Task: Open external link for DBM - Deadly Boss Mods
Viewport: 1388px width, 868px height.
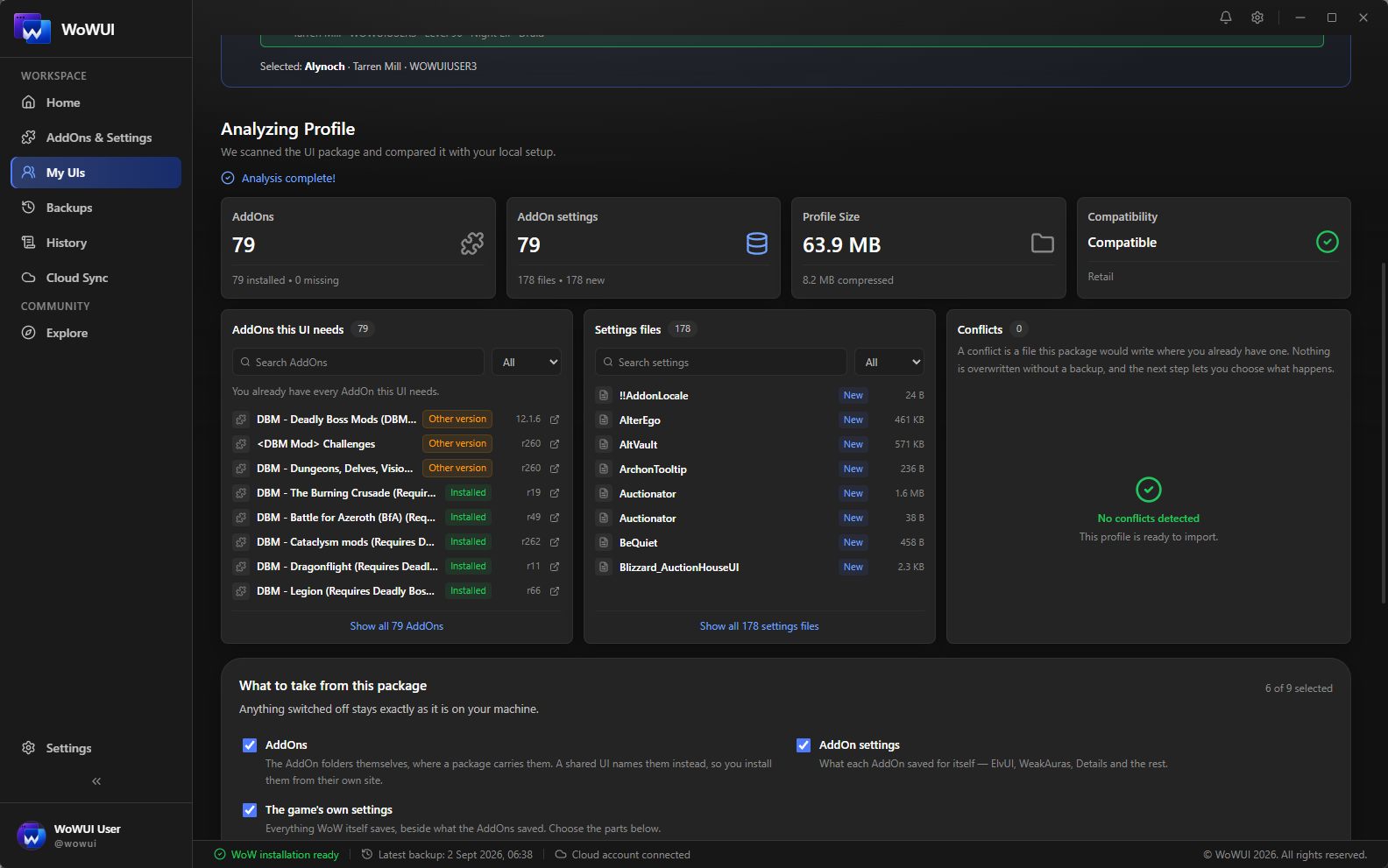Action: coord(555,420)
